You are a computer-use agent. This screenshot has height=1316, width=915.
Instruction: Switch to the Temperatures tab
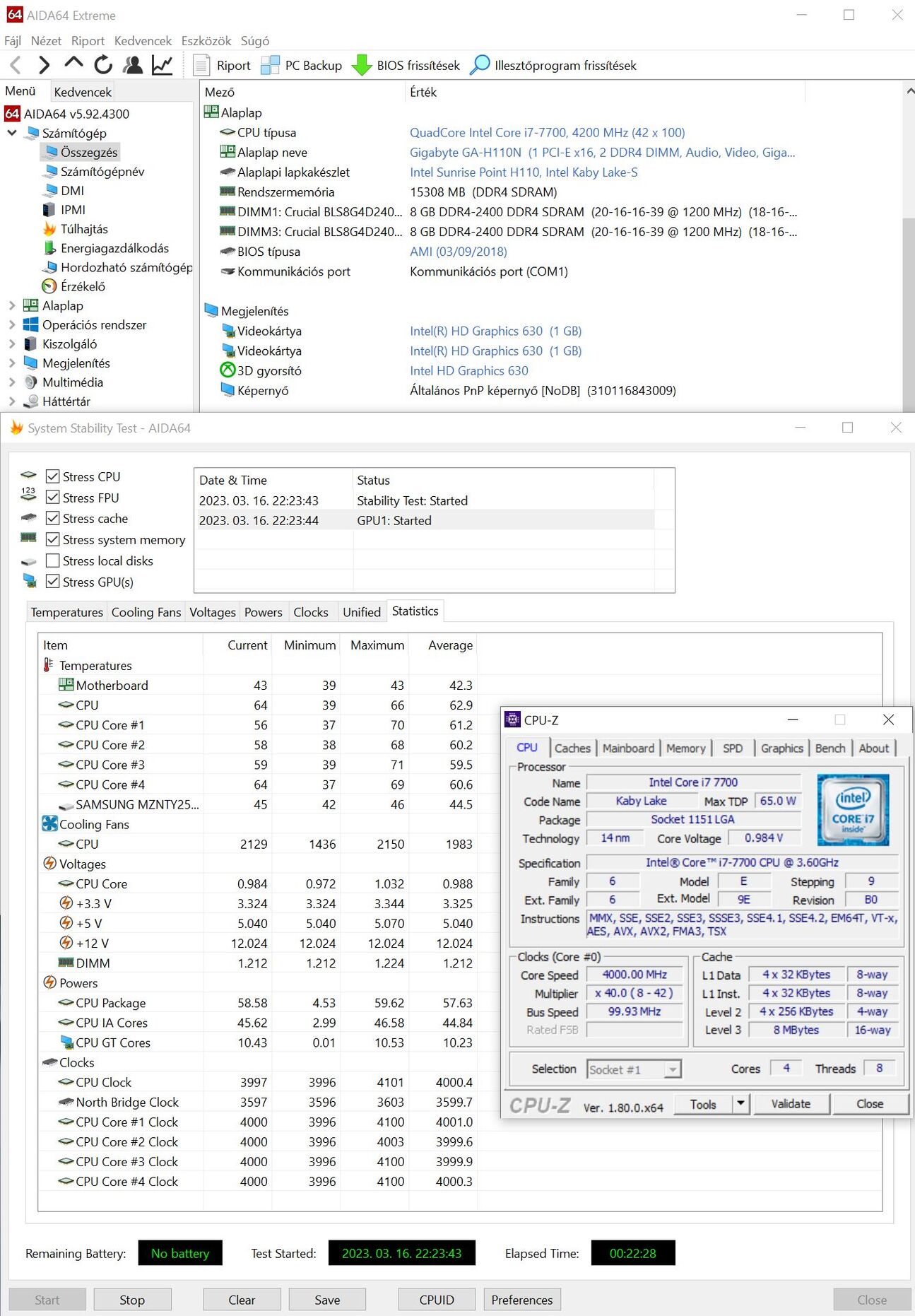click(x=66, y=612)
